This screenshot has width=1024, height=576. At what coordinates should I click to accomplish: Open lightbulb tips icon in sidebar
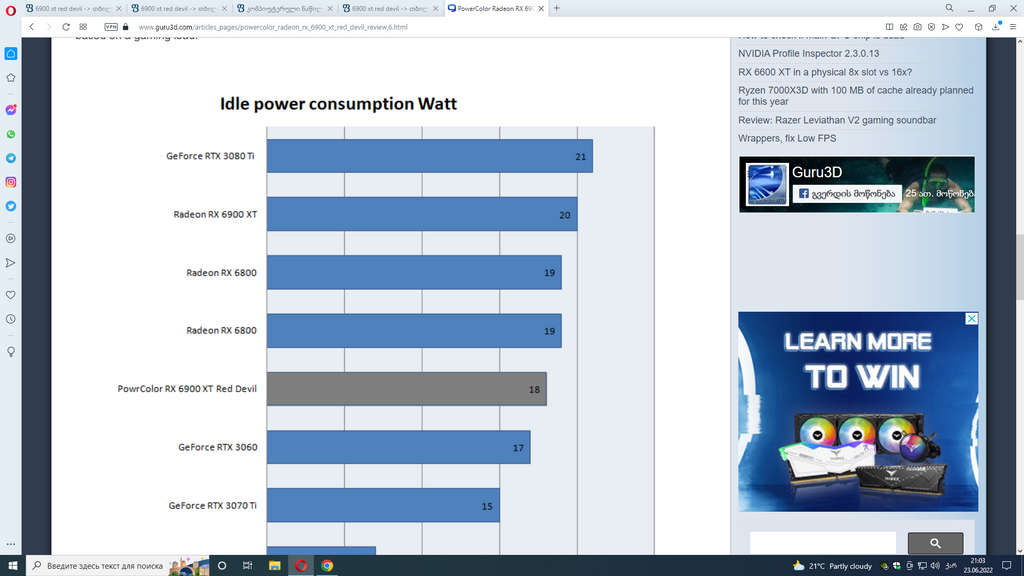(x=10, y=351)
